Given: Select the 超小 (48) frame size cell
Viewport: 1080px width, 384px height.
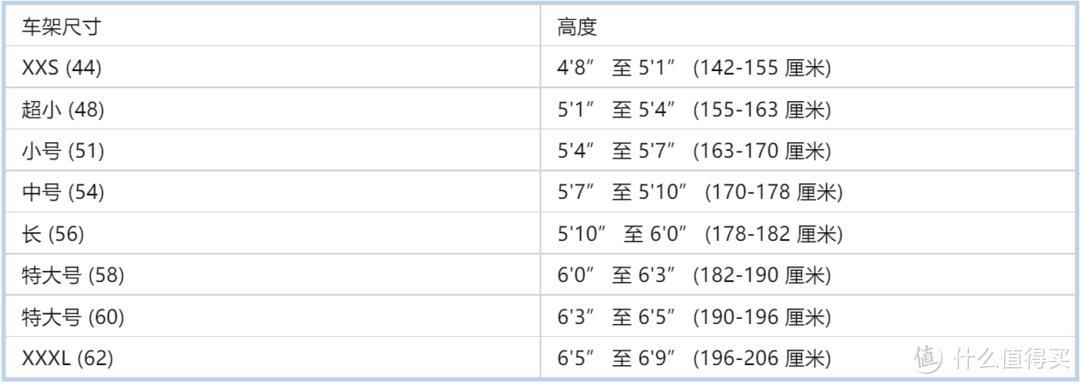Looking at the screenshot, I should coord(273,109).
